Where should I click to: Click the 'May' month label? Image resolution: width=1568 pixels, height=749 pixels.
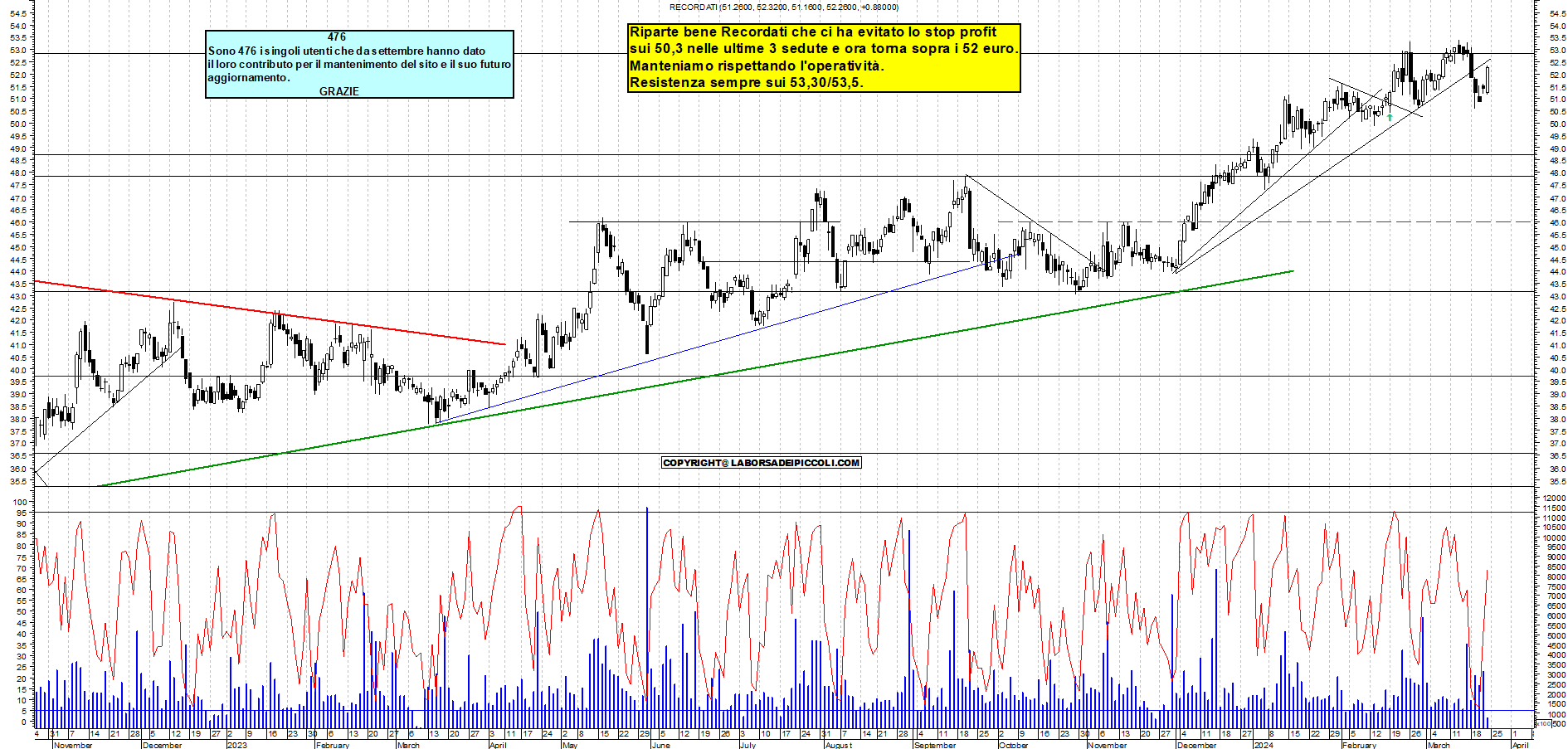click(570, 745)
